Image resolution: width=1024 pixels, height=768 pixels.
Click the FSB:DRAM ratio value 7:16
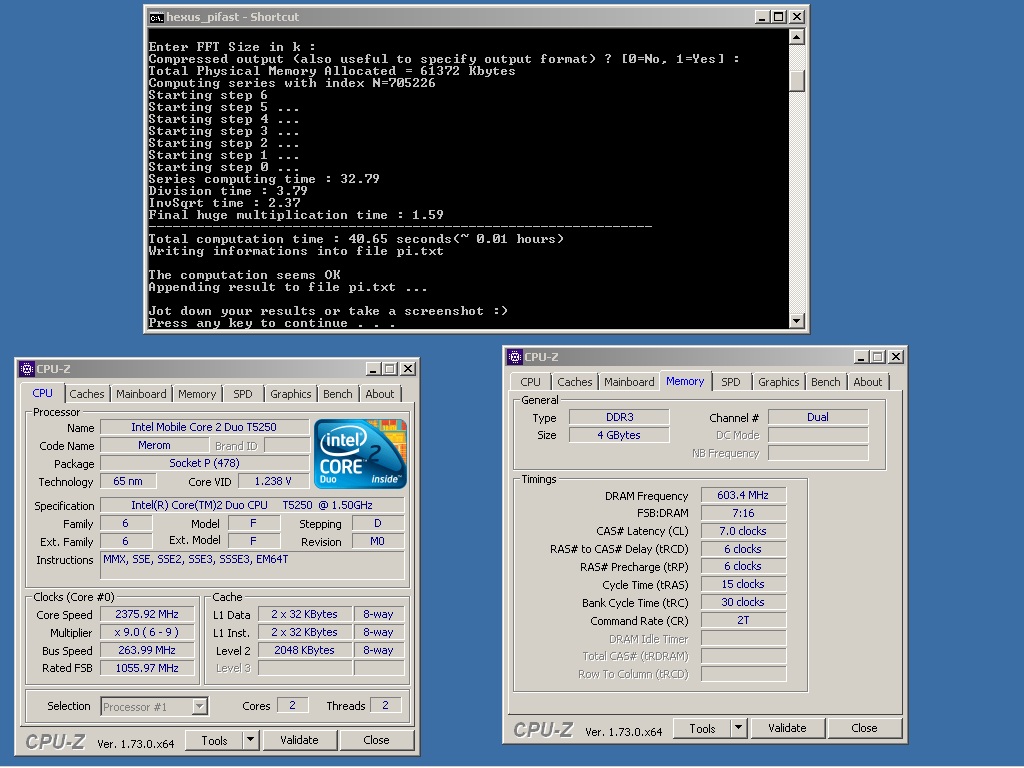743,513
